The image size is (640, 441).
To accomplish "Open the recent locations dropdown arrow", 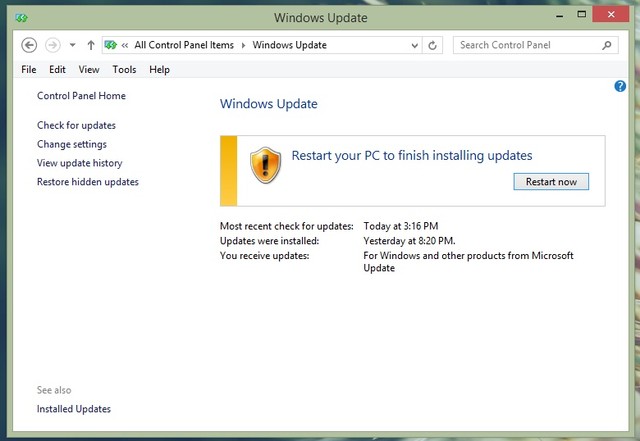I will [x=73, y=45].
